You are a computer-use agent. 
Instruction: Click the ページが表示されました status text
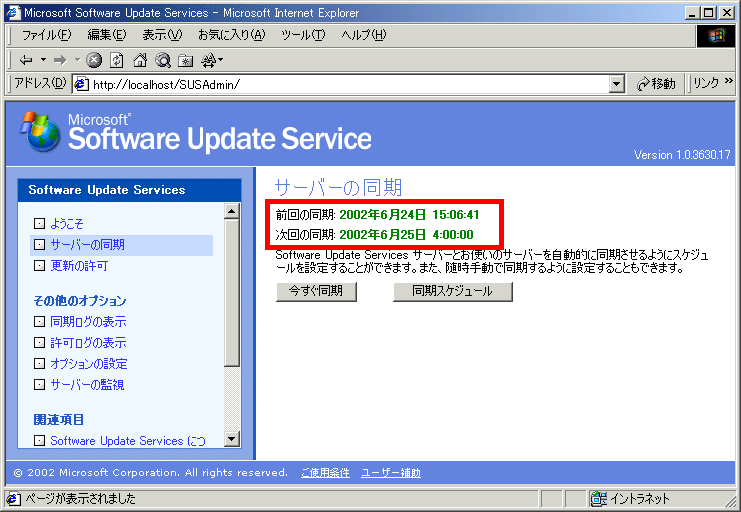tap(80, 498)
